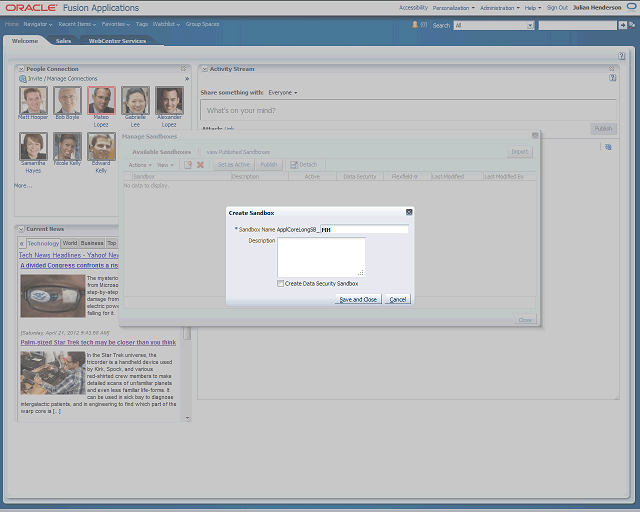The image size is (640, 512).
Task: Open the Help menu
Action: tap(533, 8)
